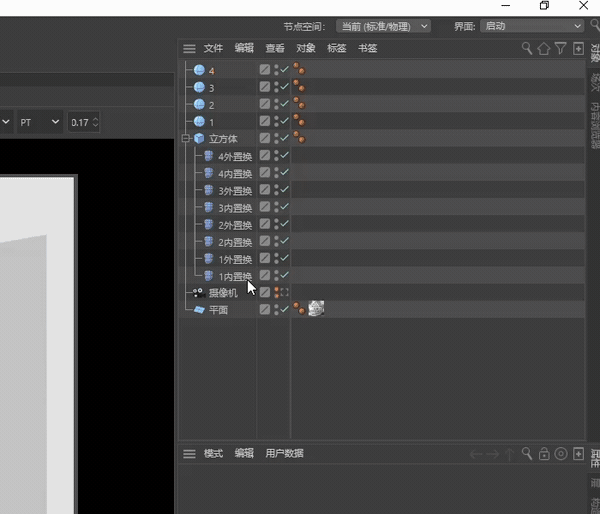Image resolution: width=600 pixels, height=514 pixels.
Task: Toggle the enable checkmark for 2内置换
Action: [x=284, y=241]
